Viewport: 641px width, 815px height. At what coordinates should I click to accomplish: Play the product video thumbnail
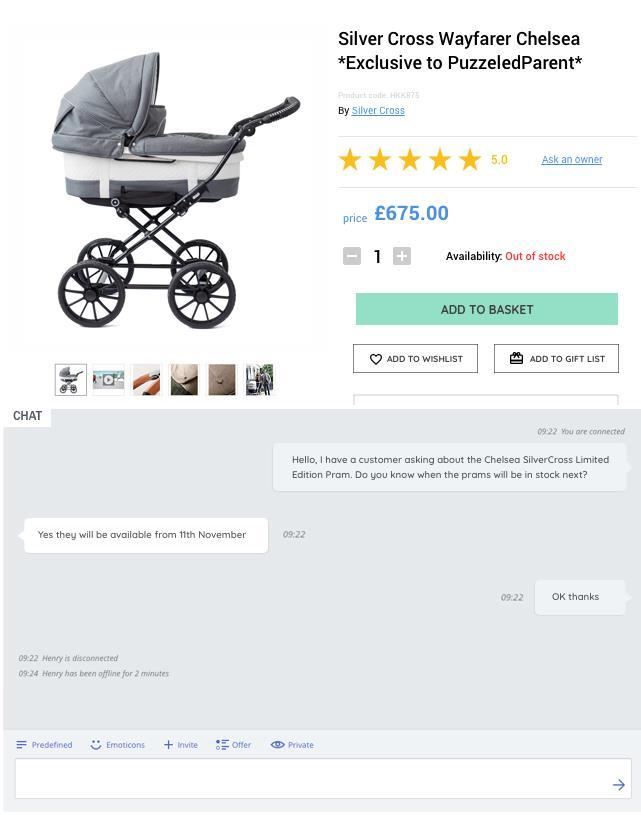109,380
